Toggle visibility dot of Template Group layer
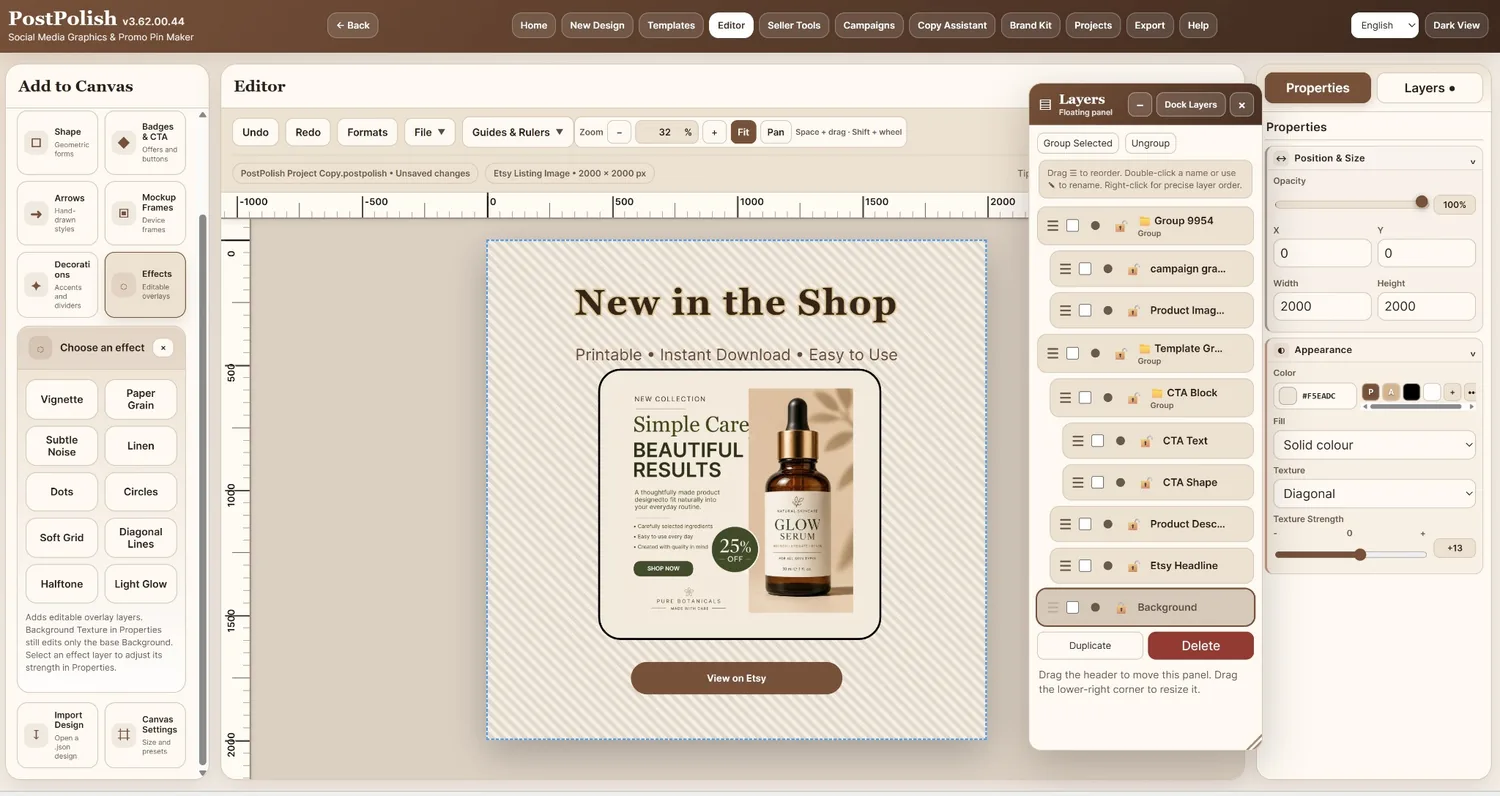The image size is (1500, 796). [x=1095, y=353]
